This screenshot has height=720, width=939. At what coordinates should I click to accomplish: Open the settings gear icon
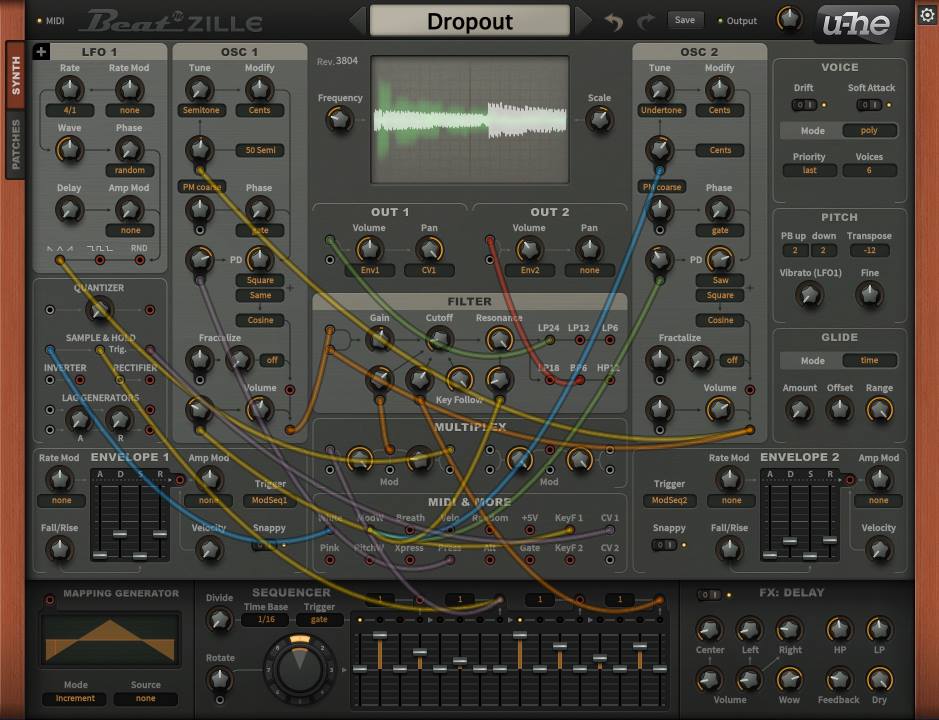click(926, 15)
